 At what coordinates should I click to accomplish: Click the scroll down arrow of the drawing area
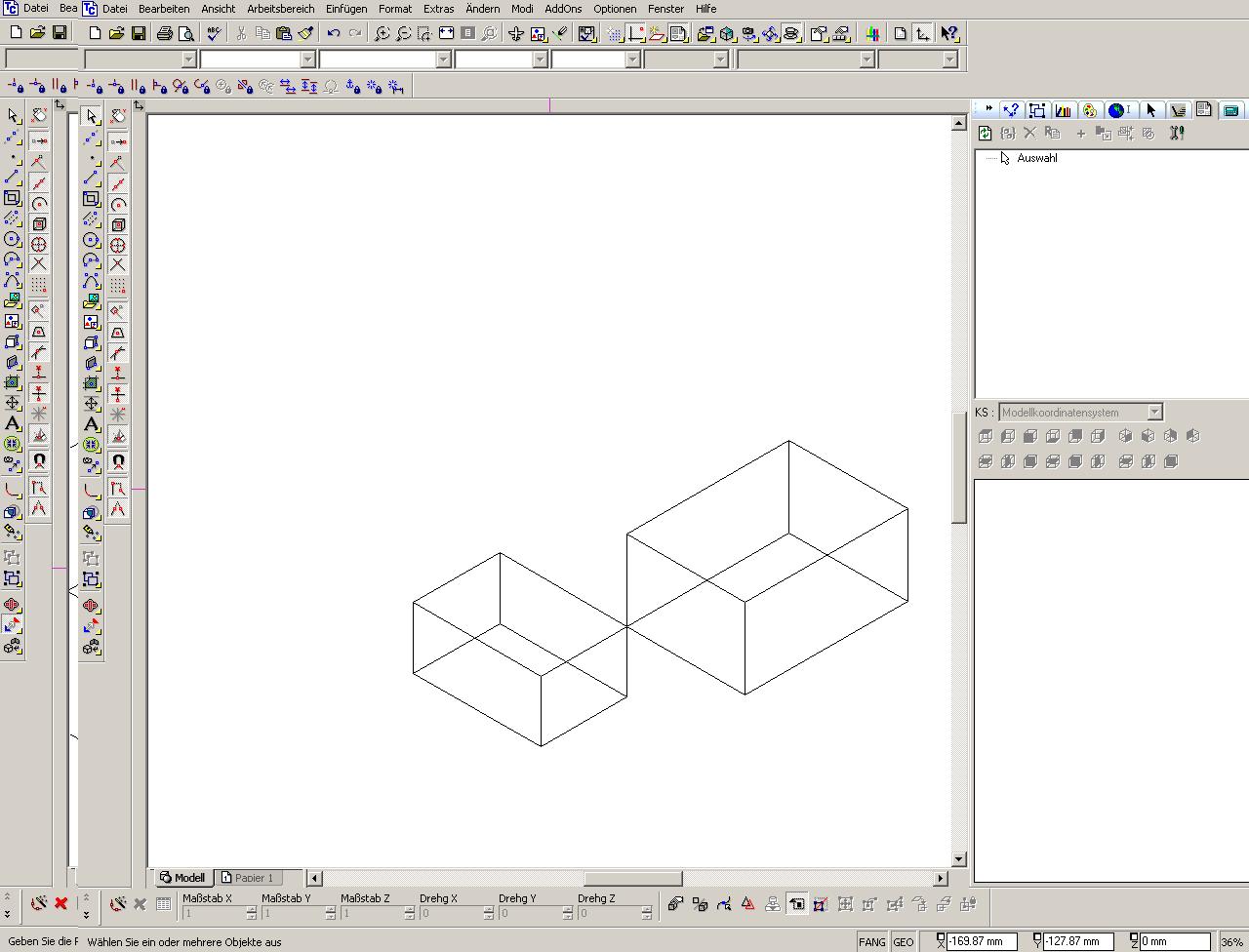tap(959, 859)
